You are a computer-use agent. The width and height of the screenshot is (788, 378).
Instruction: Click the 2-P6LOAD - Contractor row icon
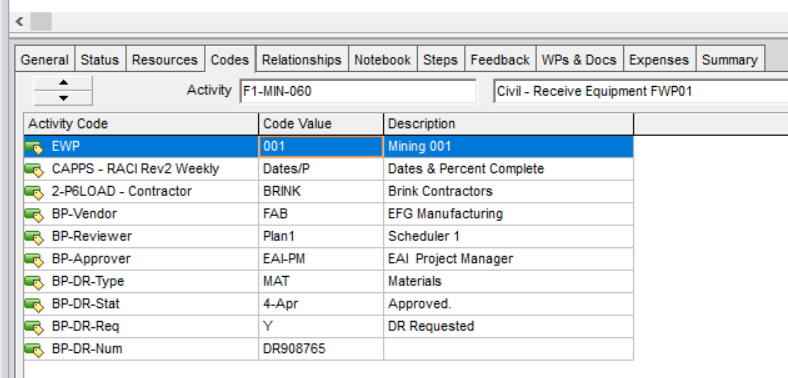coord(34,192)
